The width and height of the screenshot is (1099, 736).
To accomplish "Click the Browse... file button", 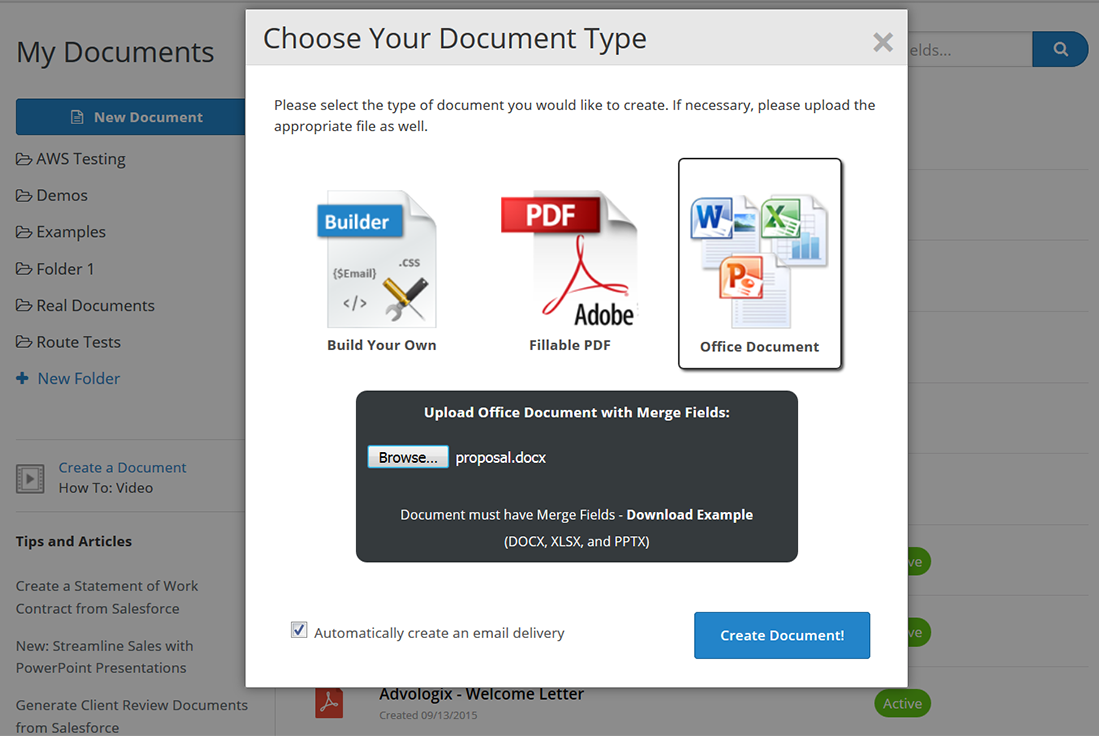I will (408, 457).
